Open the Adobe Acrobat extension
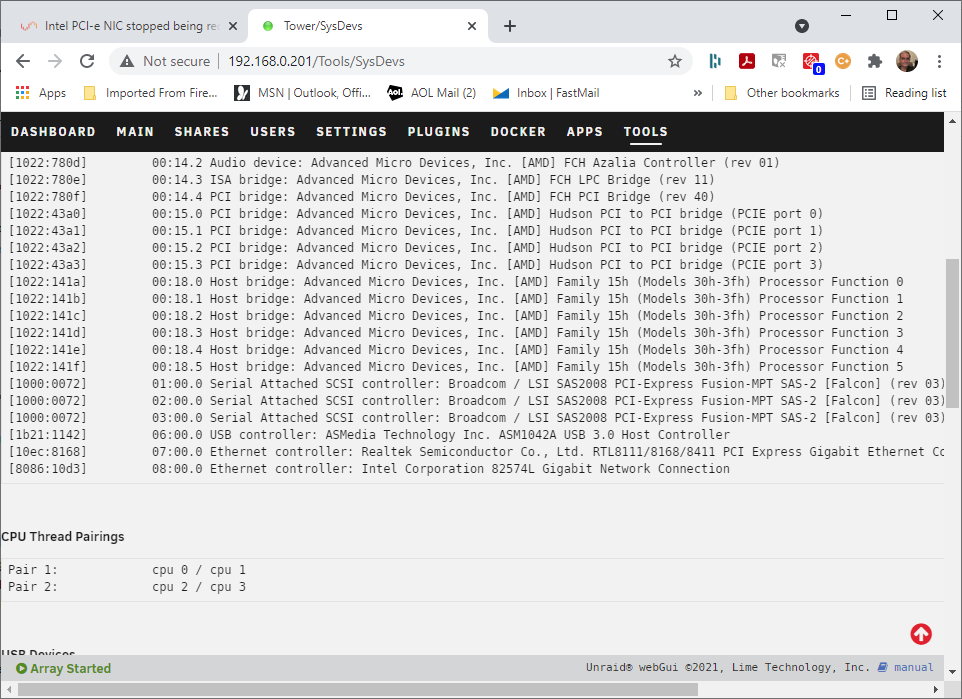Screen dimensions: 962x699 tap(747, 61)
